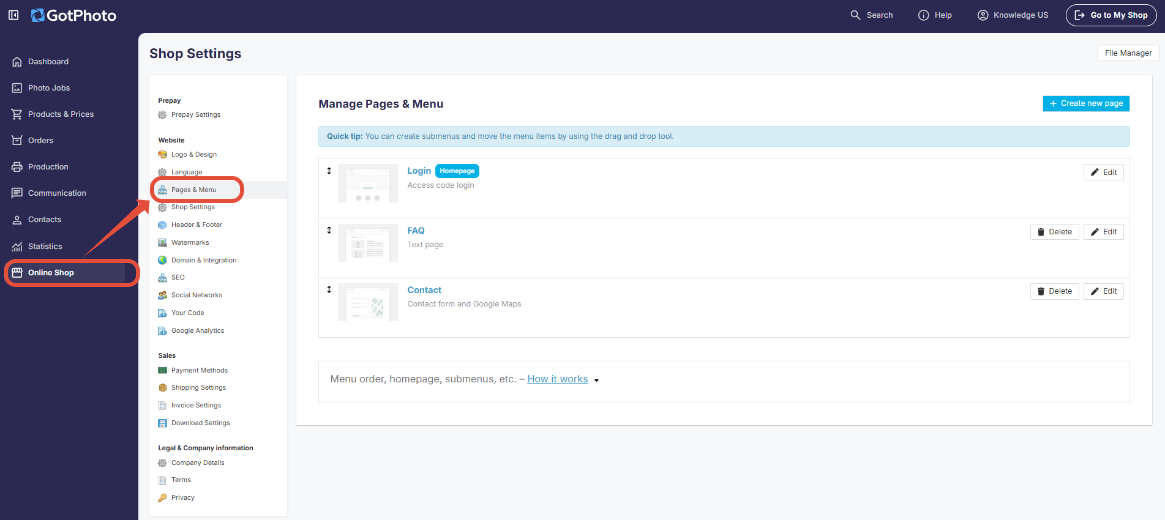Click the GotPhoto logo
The image size is (1165, 520).
coord(74,15)
